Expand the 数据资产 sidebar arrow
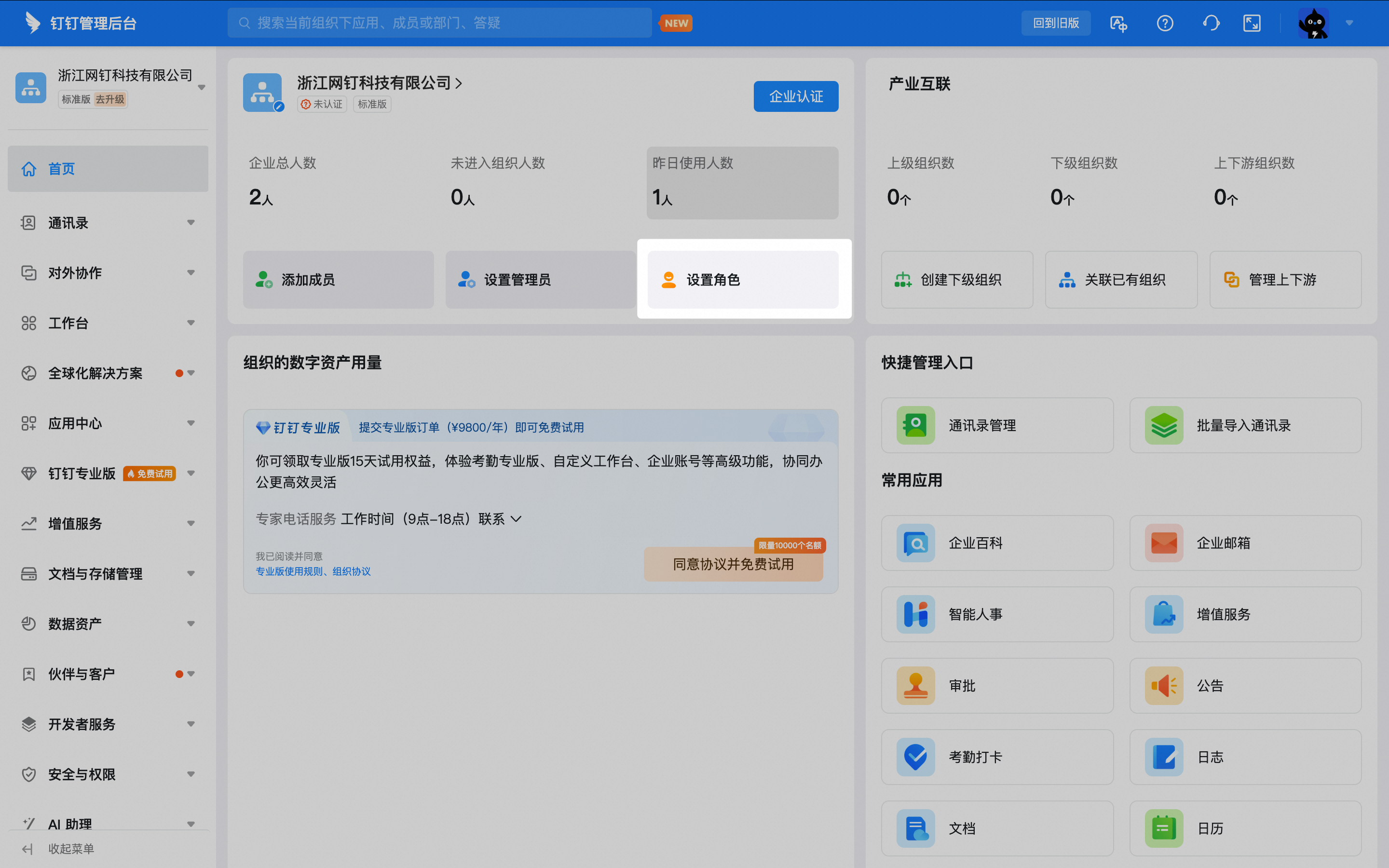This screenshot has width=1389, height=868. pyautogui.click(x=191, y=624)
